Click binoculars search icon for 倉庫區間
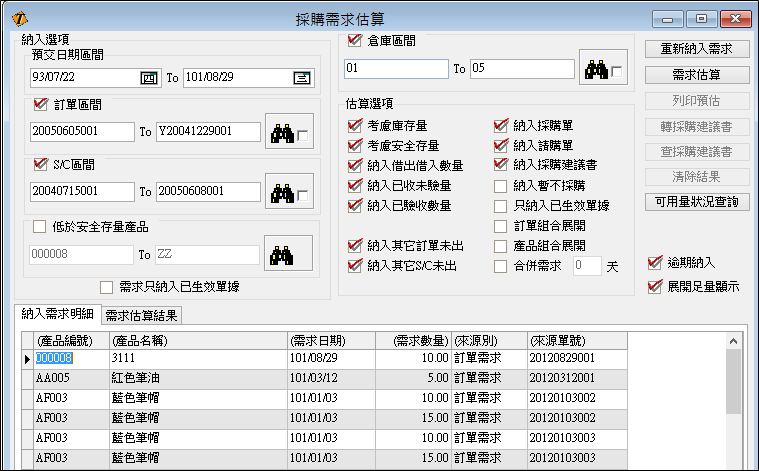759x471 pixels. (x=597, y=69)
